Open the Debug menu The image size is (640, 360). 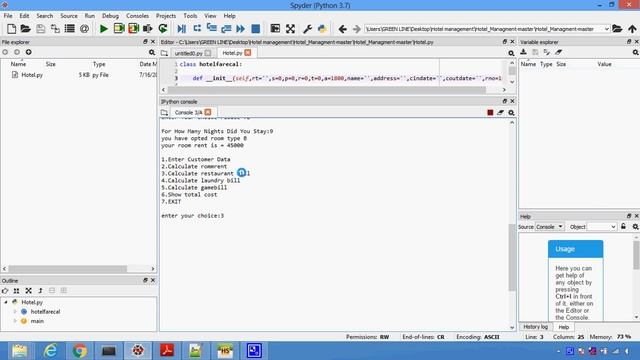point(110,16)
